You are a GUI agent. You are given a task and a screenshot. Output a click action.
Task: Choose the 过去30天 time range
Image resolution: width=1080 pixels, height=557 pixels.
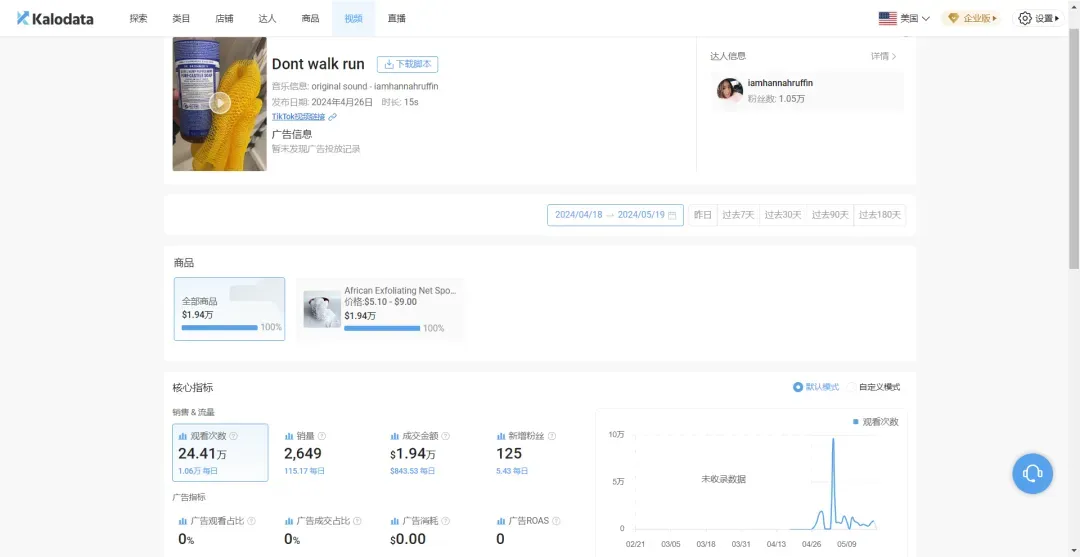coord(783,215)
